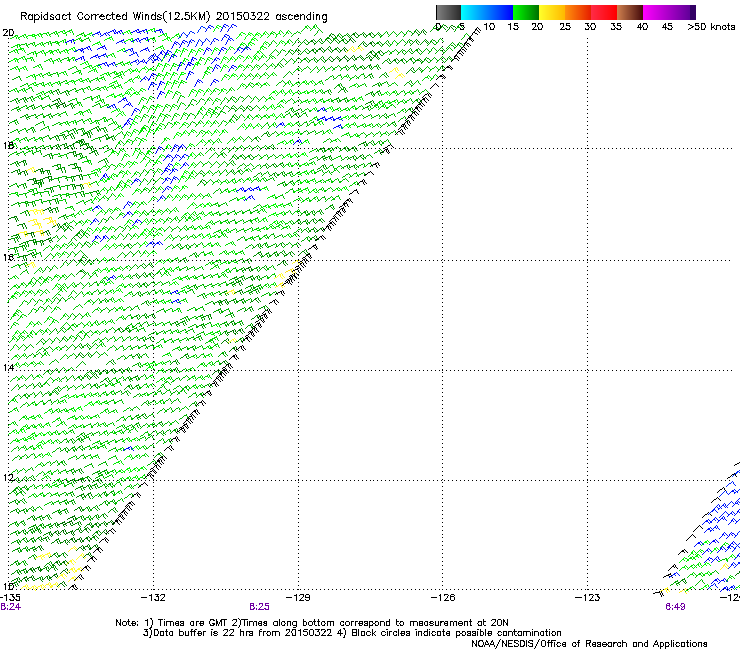The image size is (740, 650).
Task: Click the latitude label '12'
Action: pos(8,478)
